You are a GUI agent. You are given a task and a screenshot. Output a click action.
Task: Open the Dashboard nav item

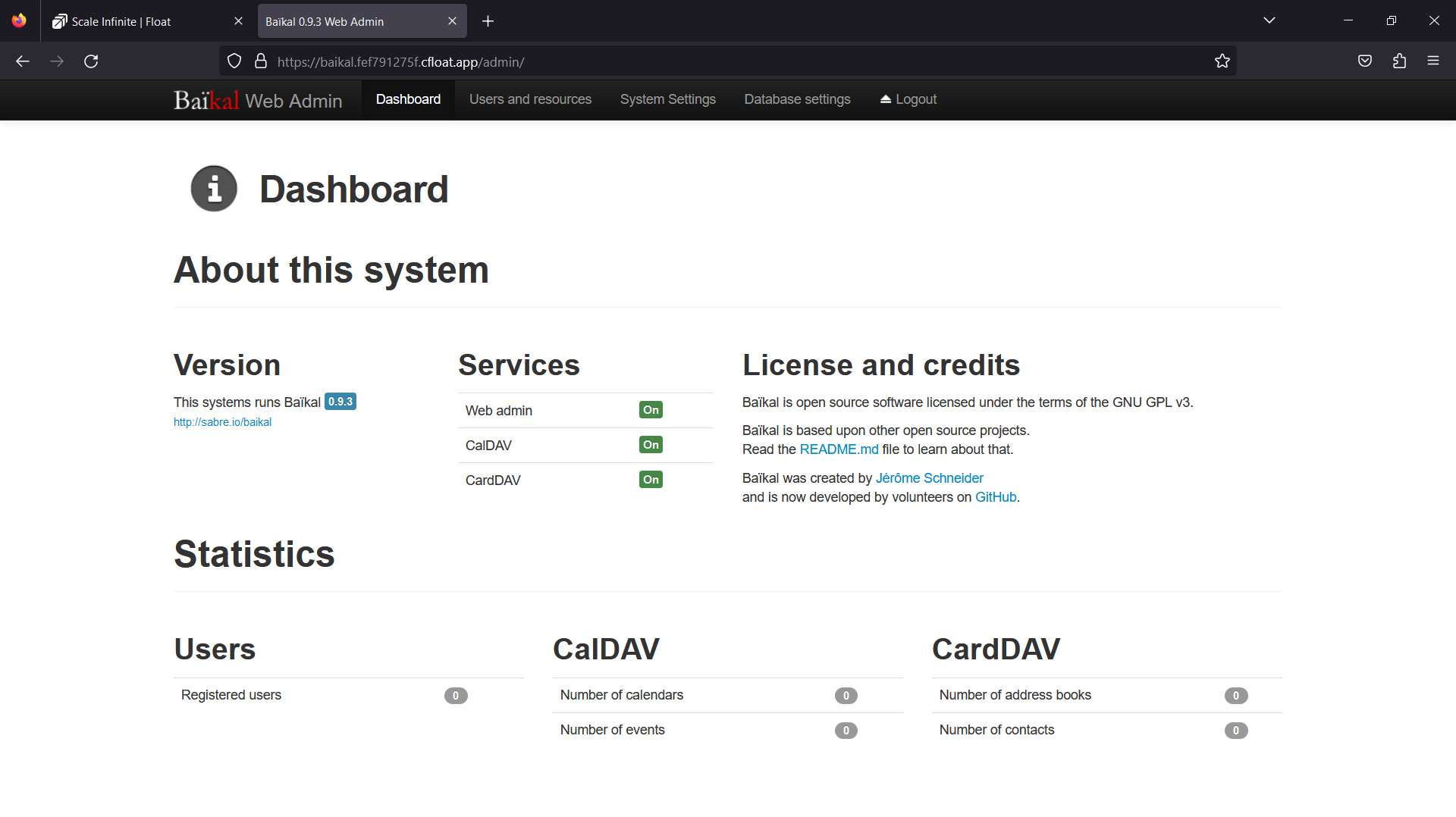tap(408, 99)
